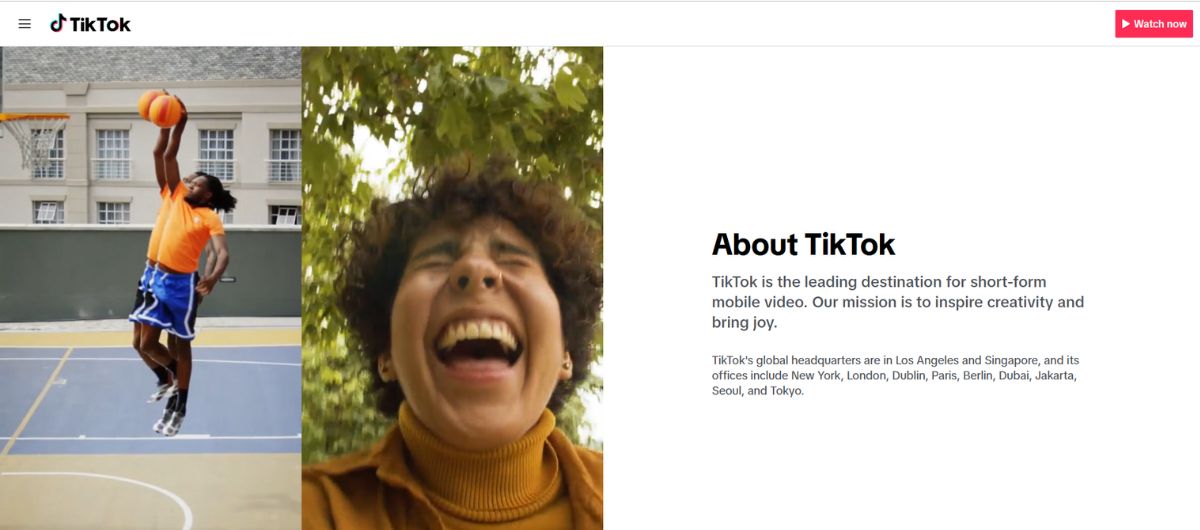The image size is (1200, 530).
Task: Click the Watch now button
Action: (1154, 24)
